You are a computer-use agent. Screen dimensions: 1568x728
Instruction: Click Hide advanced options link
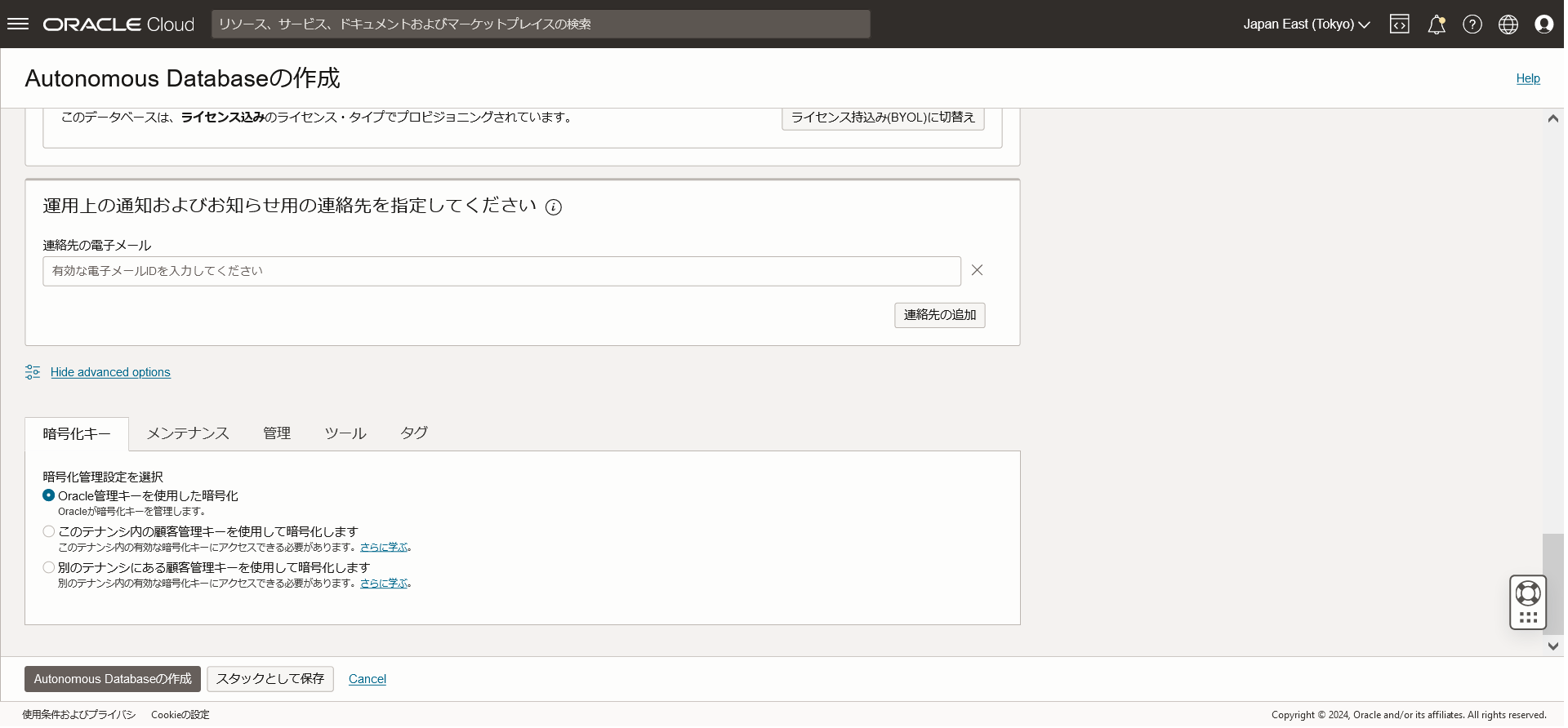pyautogui.click(x=110, y=372)
